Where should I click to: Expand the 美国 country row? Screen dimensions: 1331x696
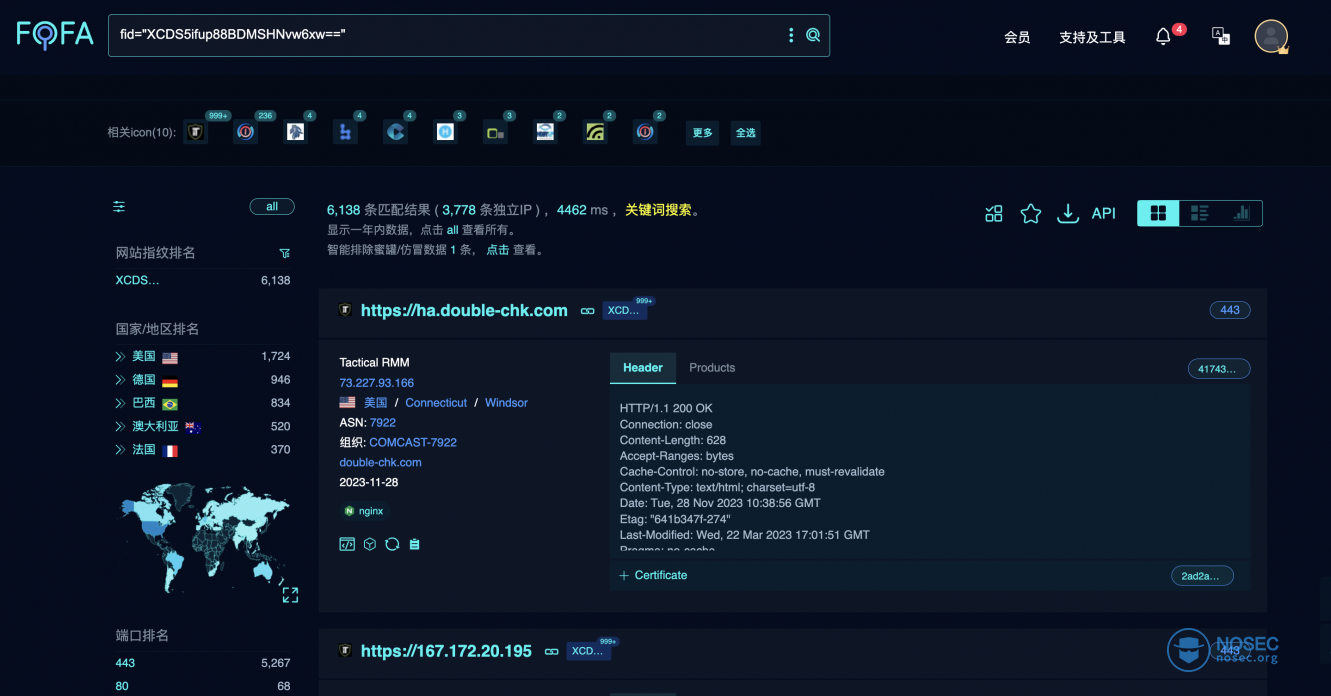pyautogui.click(x=120, y=357)
